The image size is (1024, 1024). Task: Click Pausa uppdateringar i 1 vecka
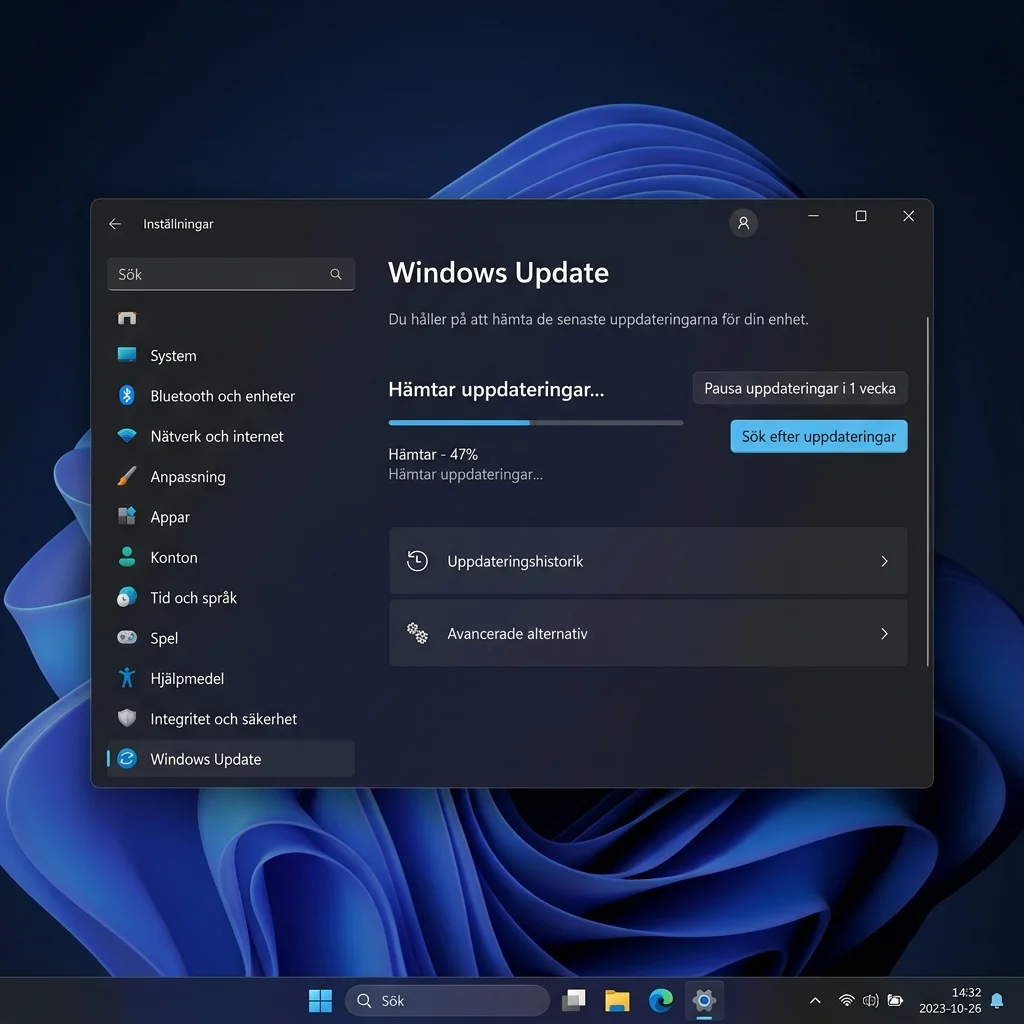point(799,388)
